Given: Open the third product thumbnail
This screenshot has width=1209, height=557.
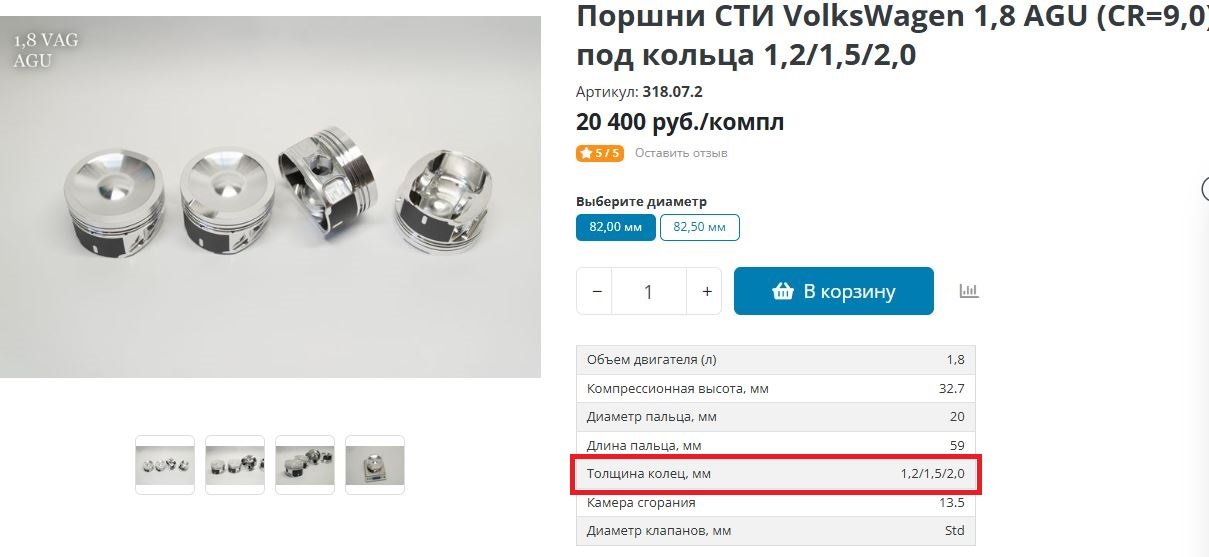Looking at the screenshot, I should 305,465.
